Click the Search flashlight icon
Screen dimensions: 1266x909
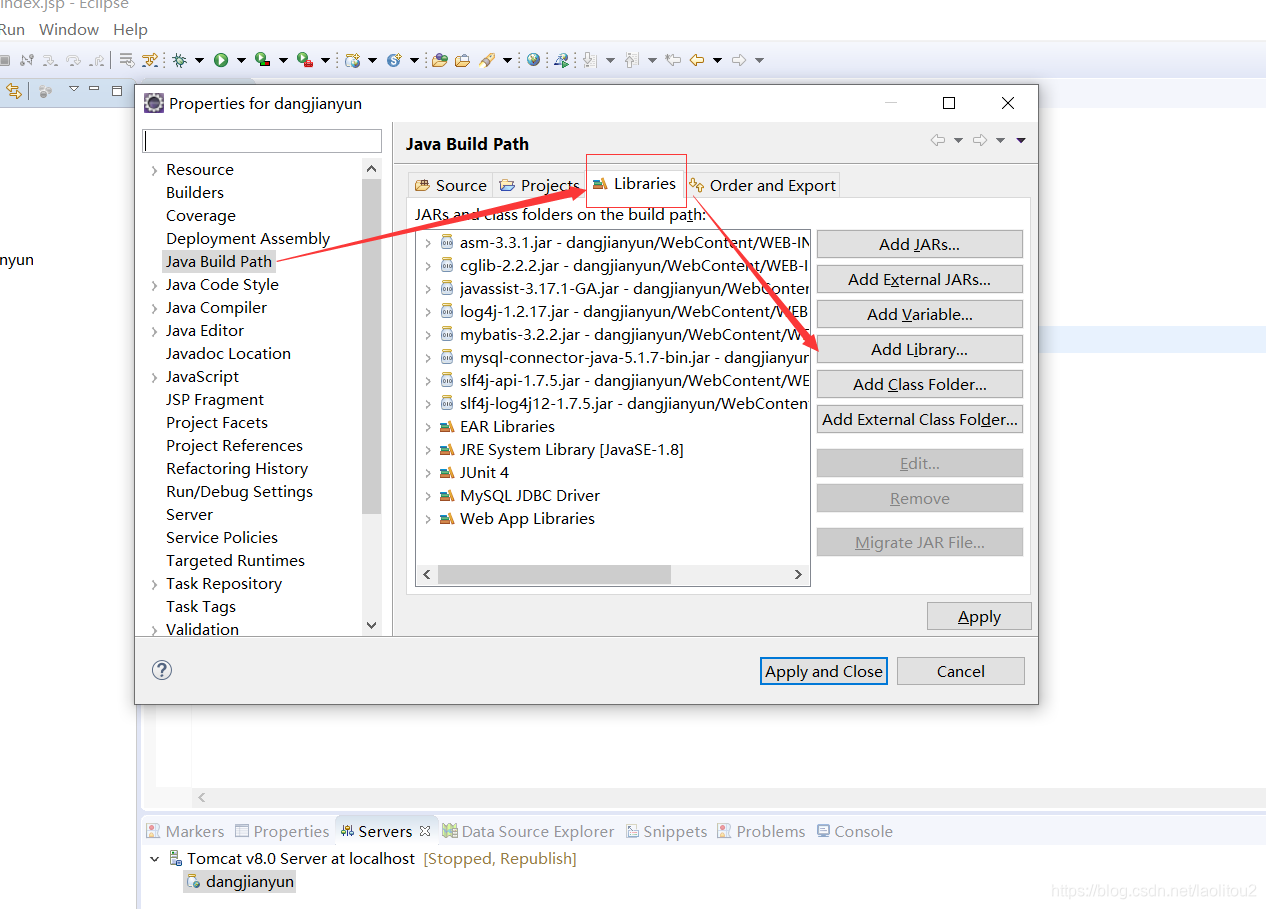[x=487, y=60]
